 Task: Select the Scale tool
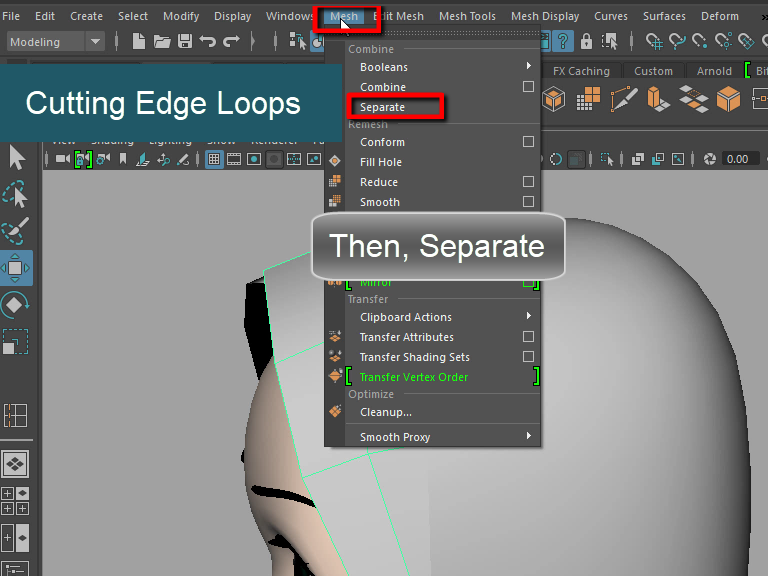[x=17, y=342]
